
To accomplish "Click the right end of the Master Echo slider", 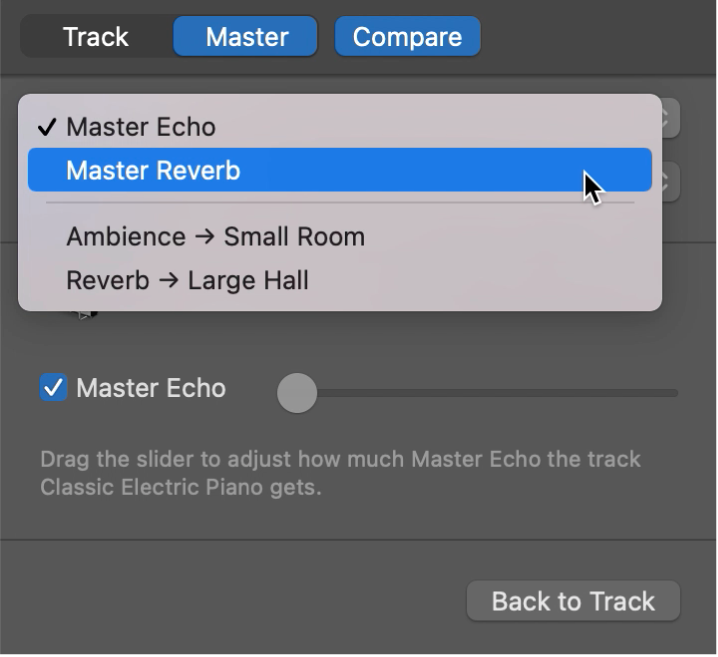I will pos(675,393).
